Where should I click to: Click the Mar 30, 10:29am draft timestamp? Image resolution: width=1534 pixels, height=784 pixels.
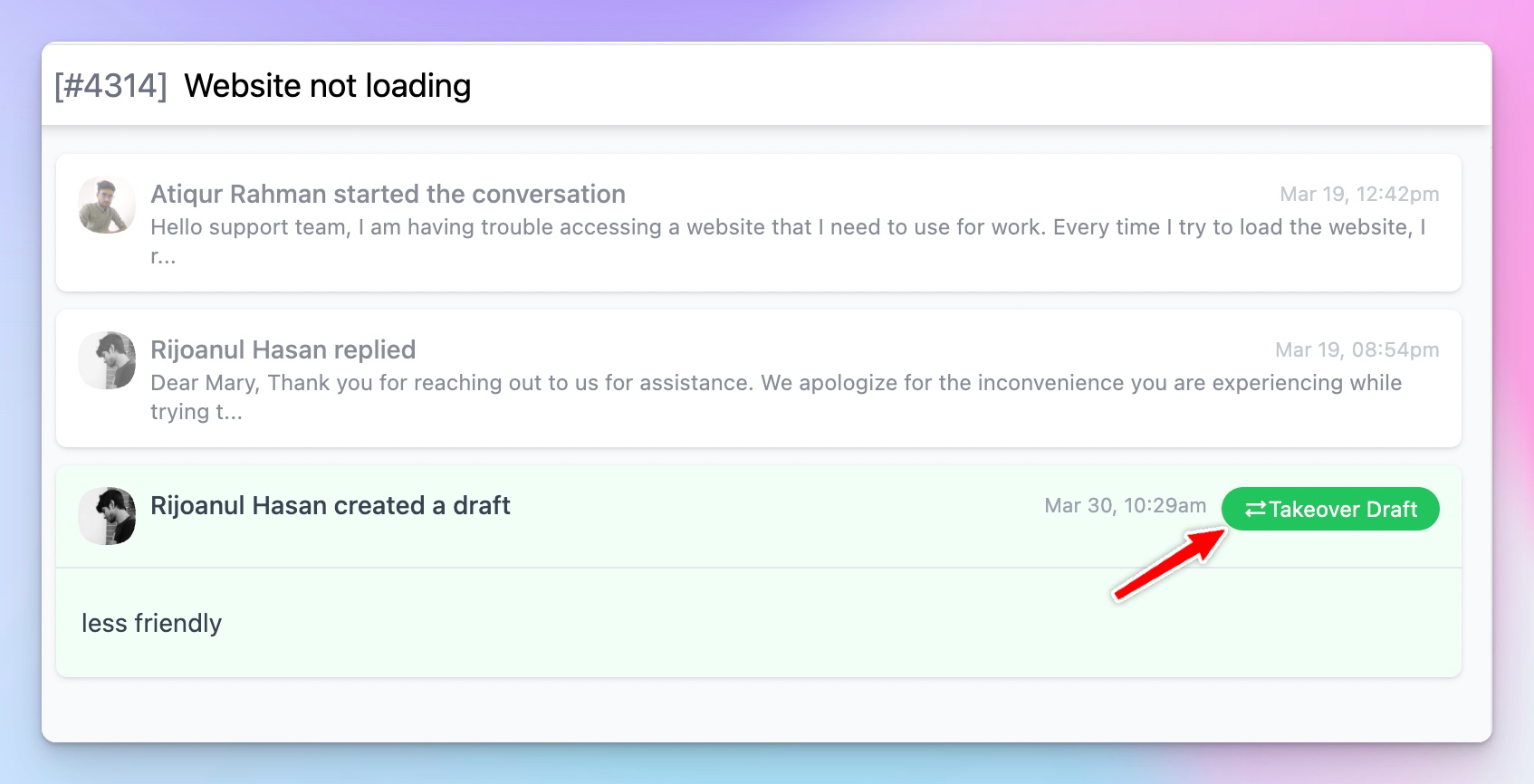[1126, 505]
